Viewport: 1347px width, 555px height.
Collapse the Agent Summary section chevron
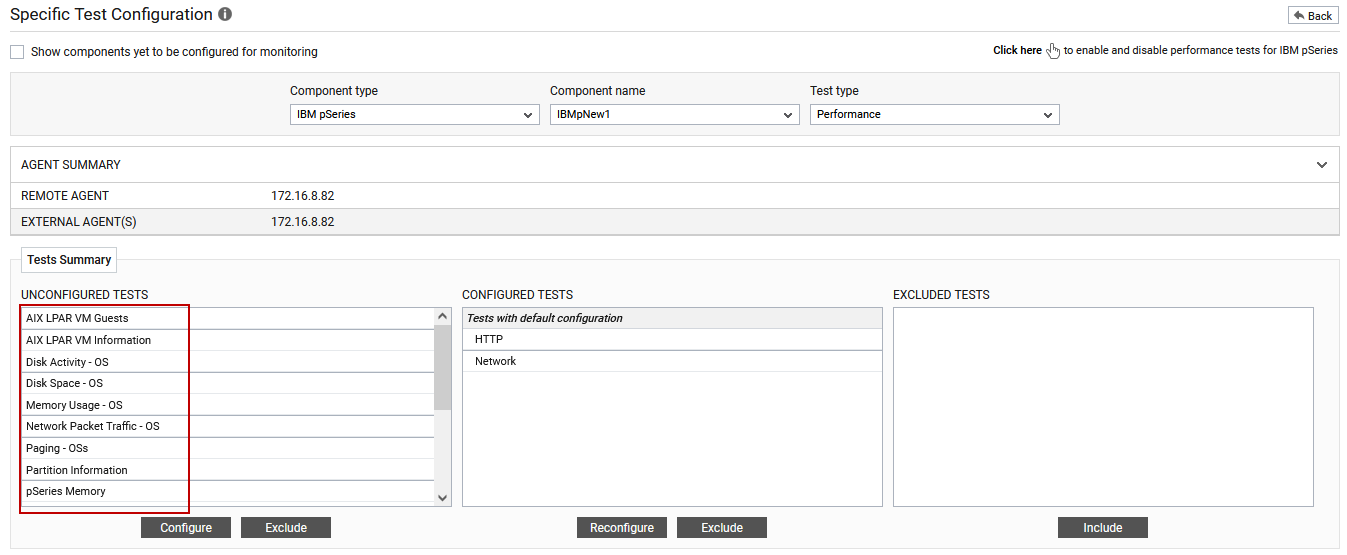tap(1322, 165)
